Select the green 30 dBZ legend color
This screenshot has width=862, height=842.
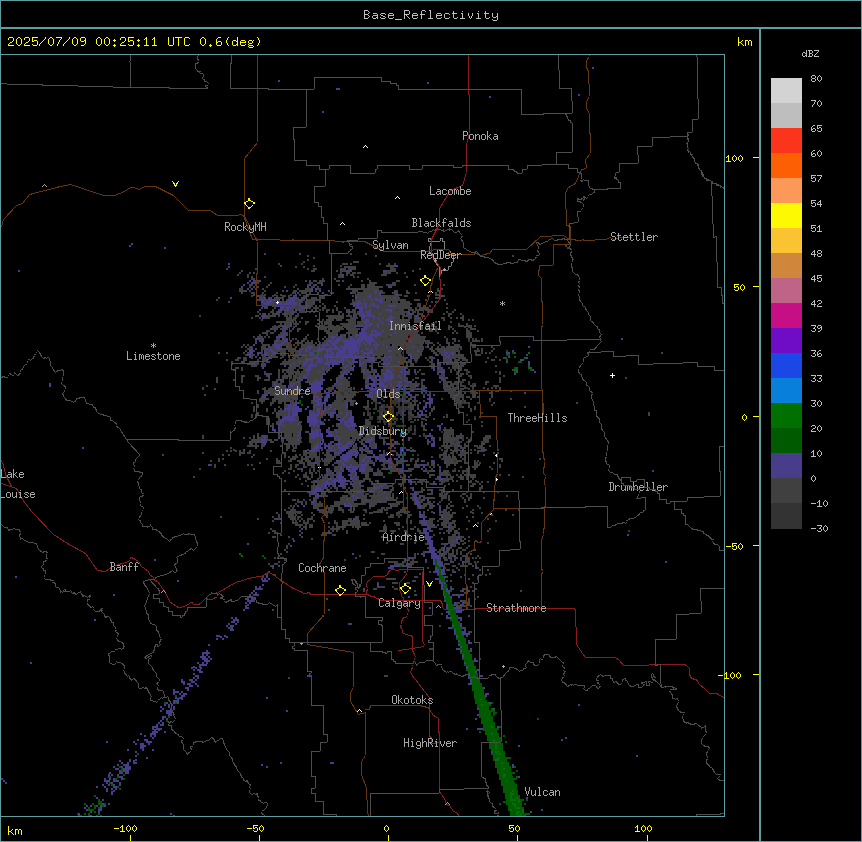[x=786, y=416]
